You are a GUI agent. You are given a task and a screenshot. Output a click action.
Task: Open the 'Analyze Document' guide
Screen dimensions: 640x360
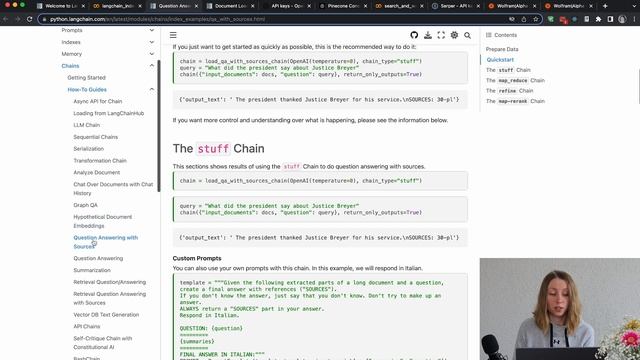click(x=97, y=172)
